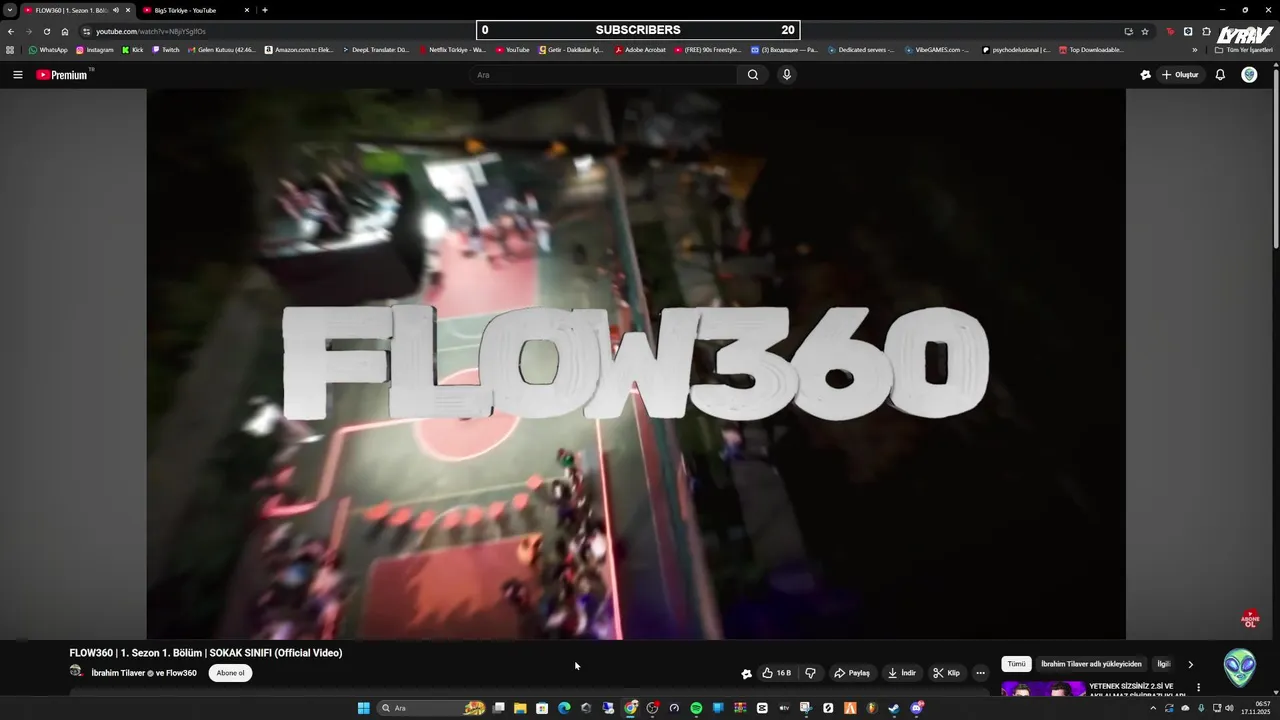Open the Tüm Yer İşaretleri folder
This screenshot has height=720, width=1280.
(x=1244, y=50)
